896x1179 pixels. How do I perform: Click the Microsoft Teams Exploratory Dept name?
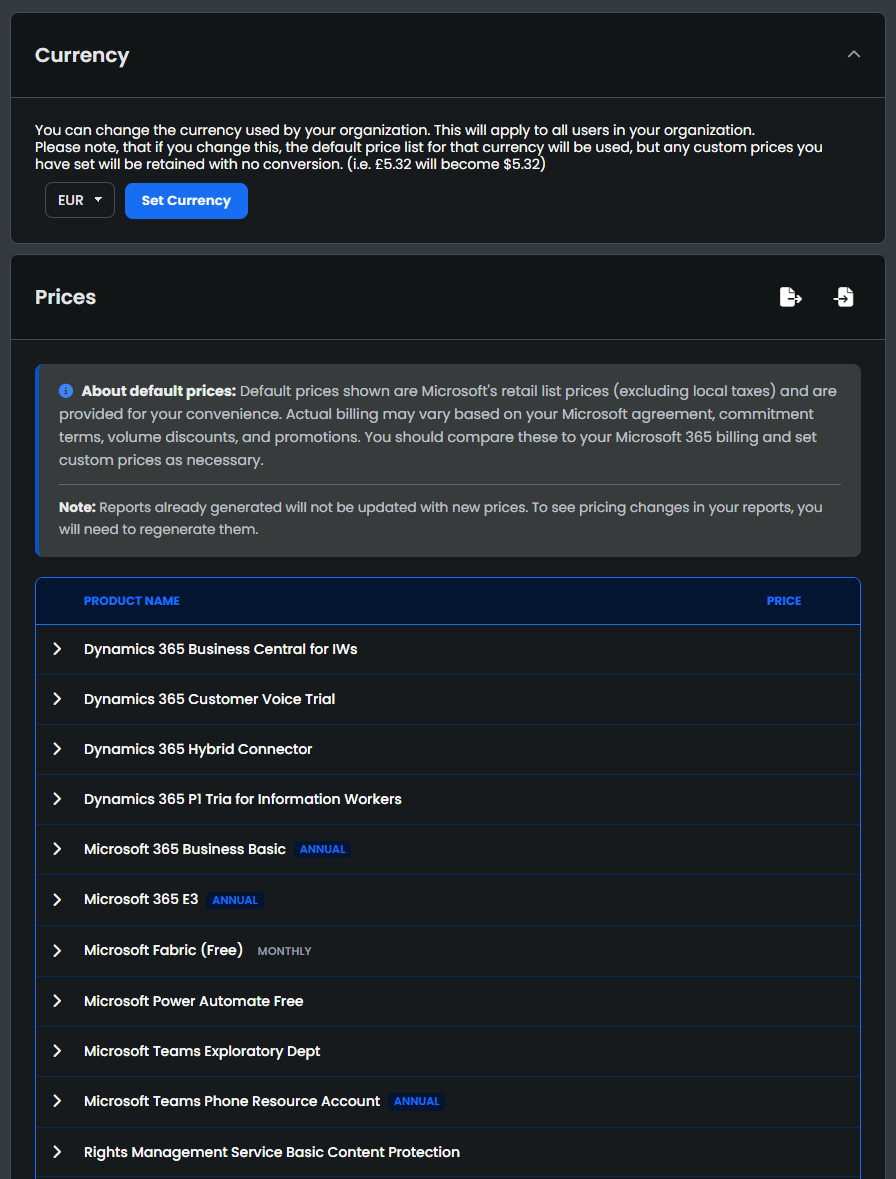point(202,1051)
